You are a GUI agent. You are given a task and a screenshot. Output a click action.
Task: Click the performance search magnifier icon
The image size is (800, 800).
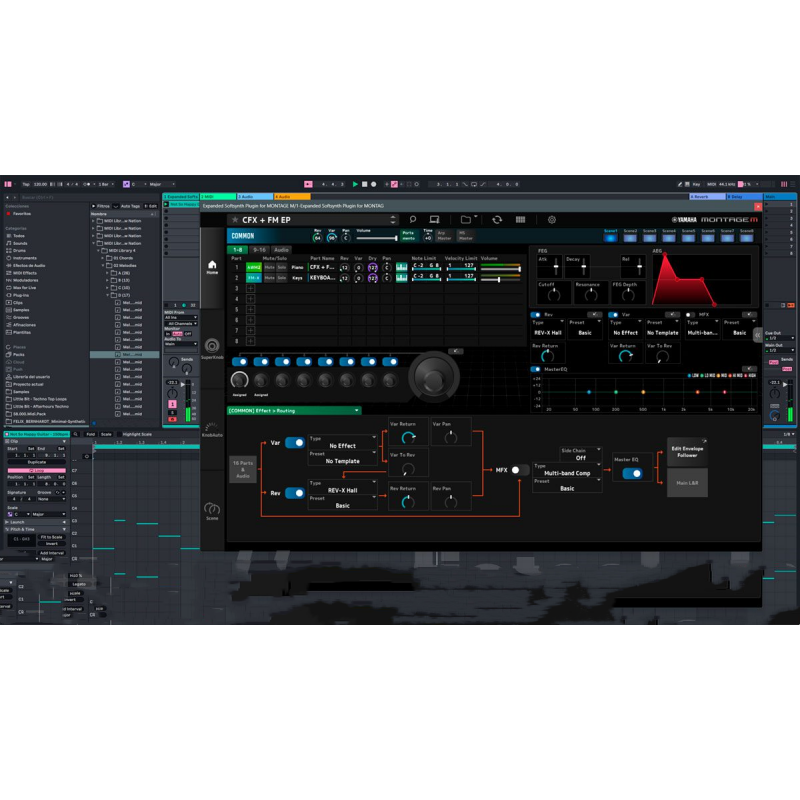click(413, 219)
